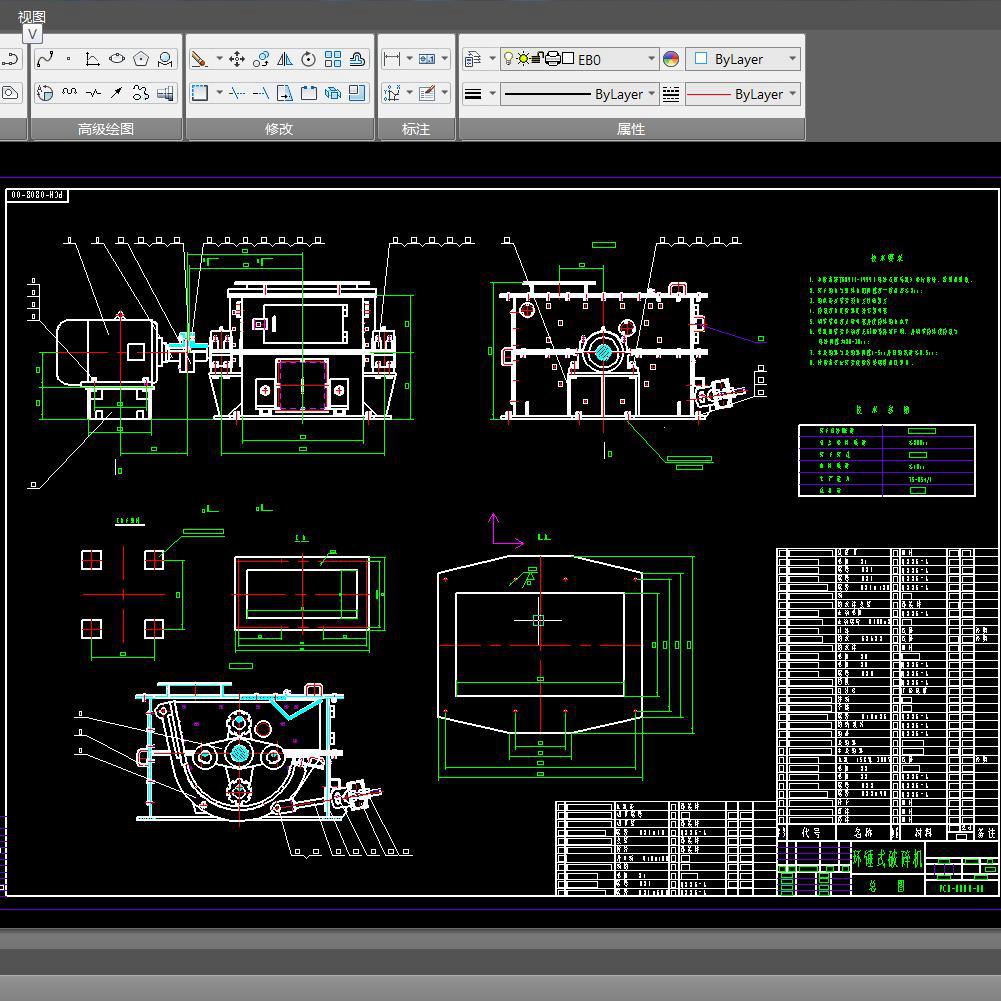Toggle freeze sun icon for layer EB0
Screen dimensions: 1001x1001
pos(522,59)
